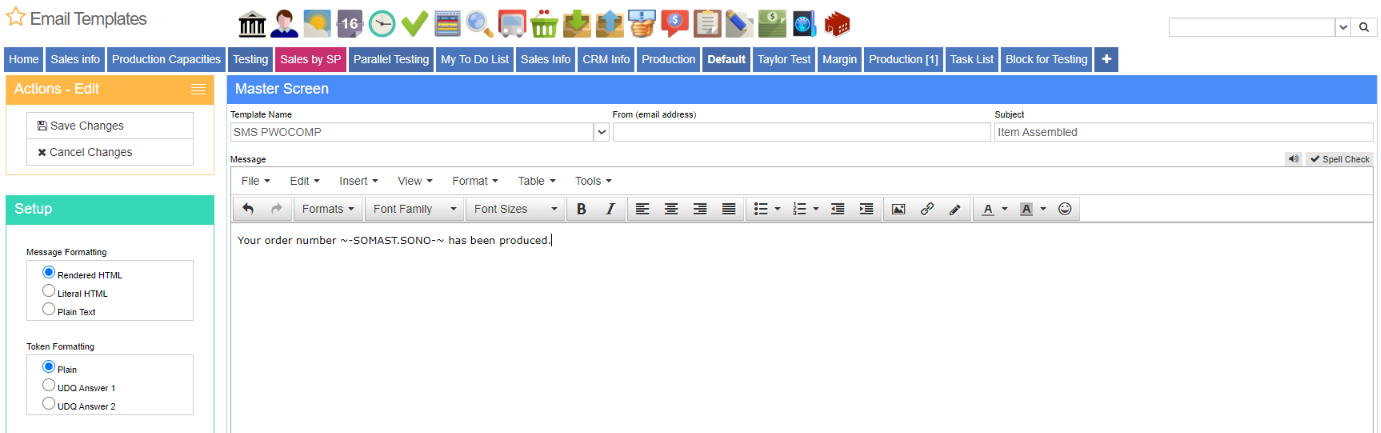This screenshot has height=433, width=1381.
Task: Expand numbered list style options arrow
Action: click(x=816, y=209)
